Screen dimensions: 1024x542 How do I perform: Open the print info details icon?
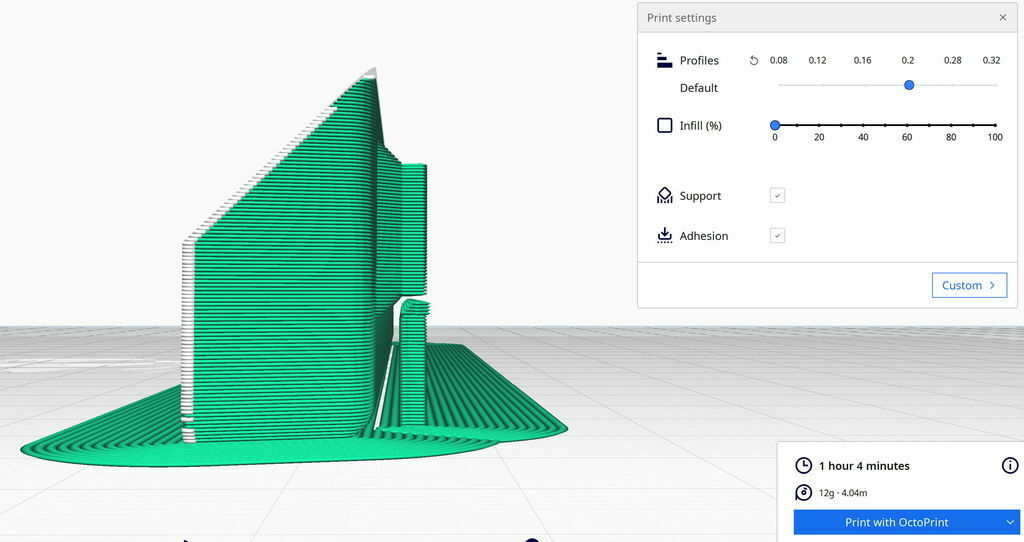pos(1010,466)
